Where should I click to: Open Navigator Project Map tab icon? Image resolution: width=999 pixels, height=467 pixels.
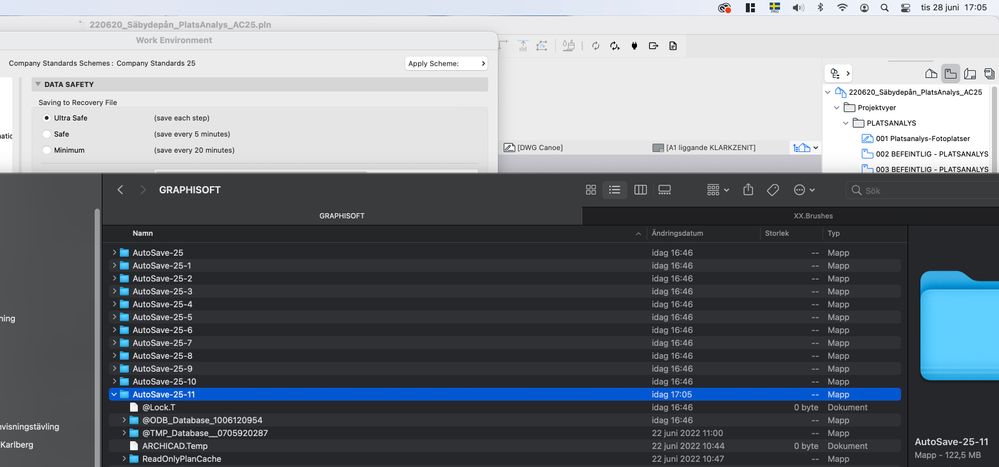[931, 74]
